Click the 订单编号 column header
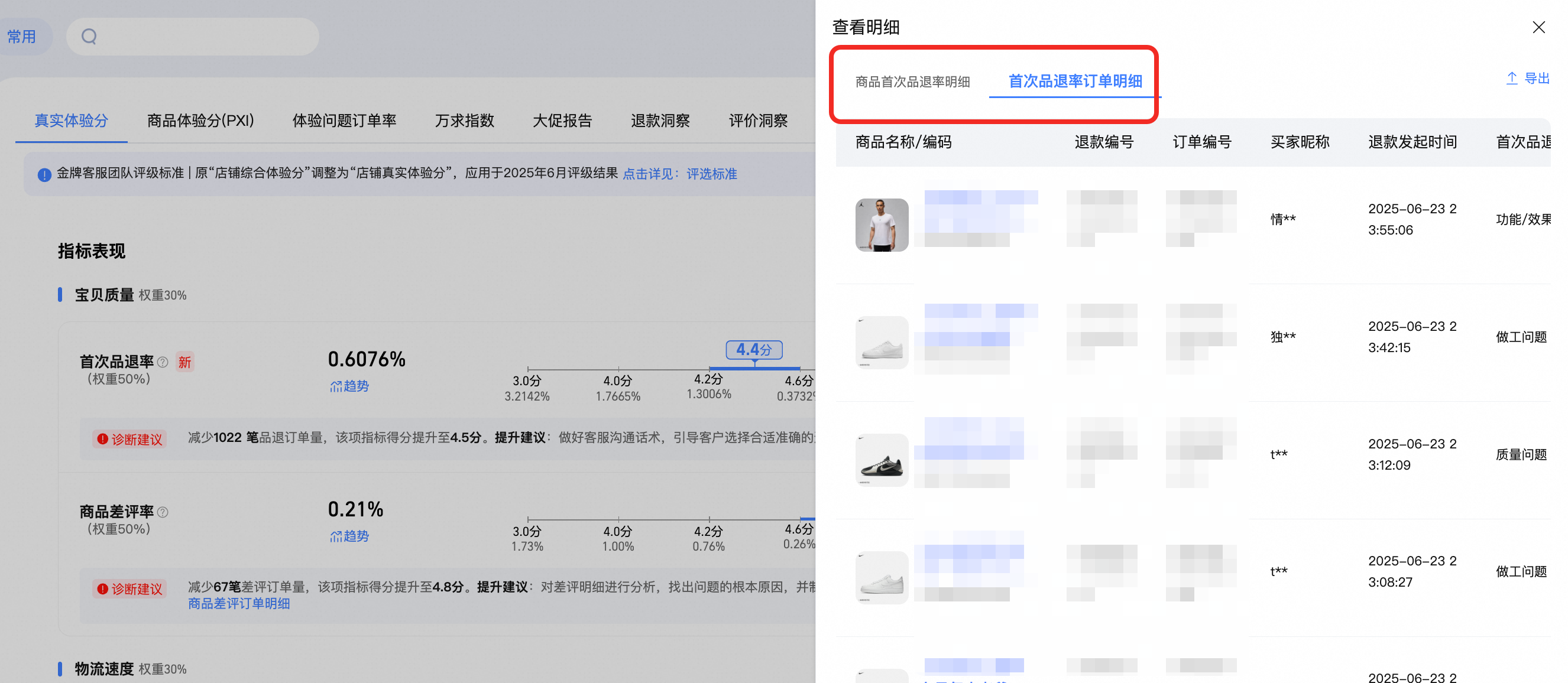 [1202, 142]
